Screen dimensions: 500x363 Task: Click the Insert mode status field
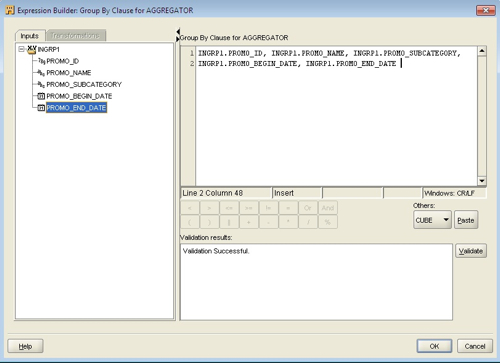click(297, 193)
